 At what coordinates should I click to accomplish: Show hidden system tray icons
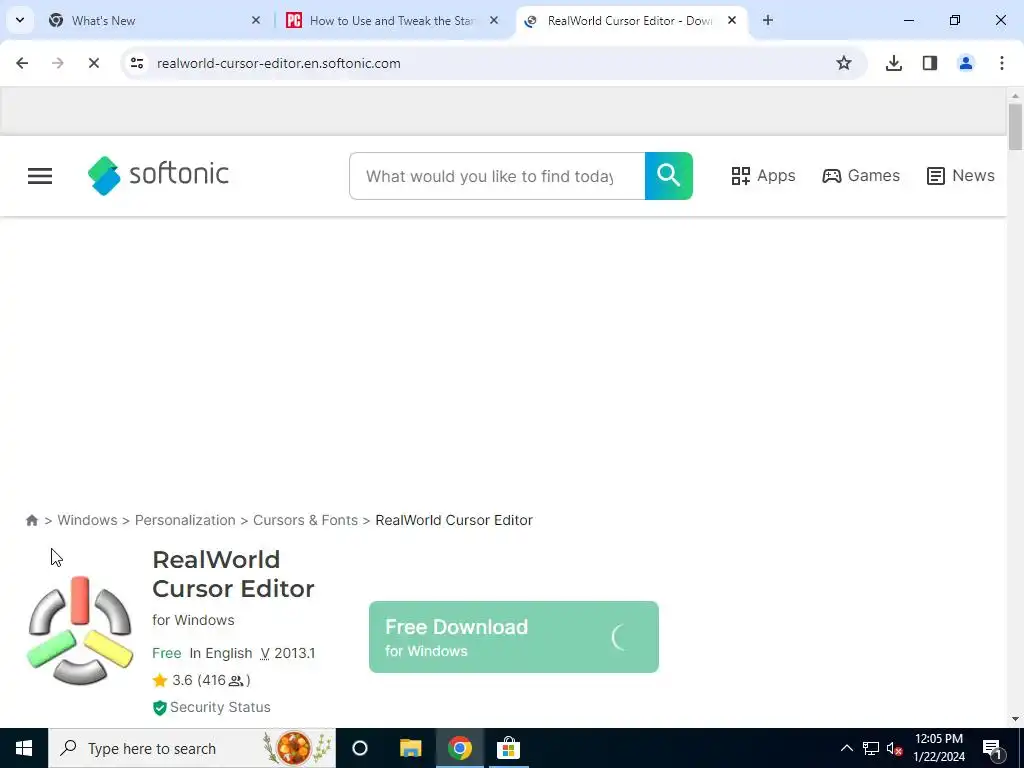846,748
